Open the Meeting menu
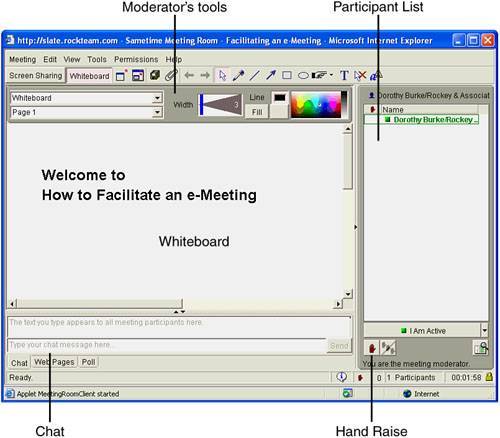This screenshot has width=500, height=438. coord(23,59)
